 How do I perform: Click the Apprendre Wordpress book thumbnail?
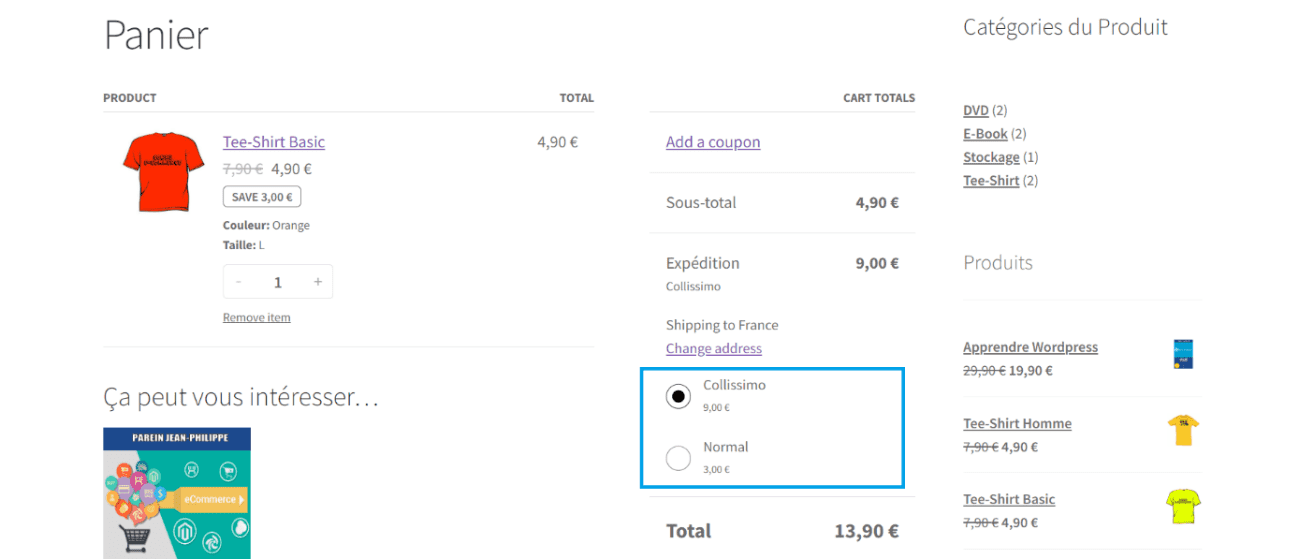pyautogui.click(x=1183, y=354)
